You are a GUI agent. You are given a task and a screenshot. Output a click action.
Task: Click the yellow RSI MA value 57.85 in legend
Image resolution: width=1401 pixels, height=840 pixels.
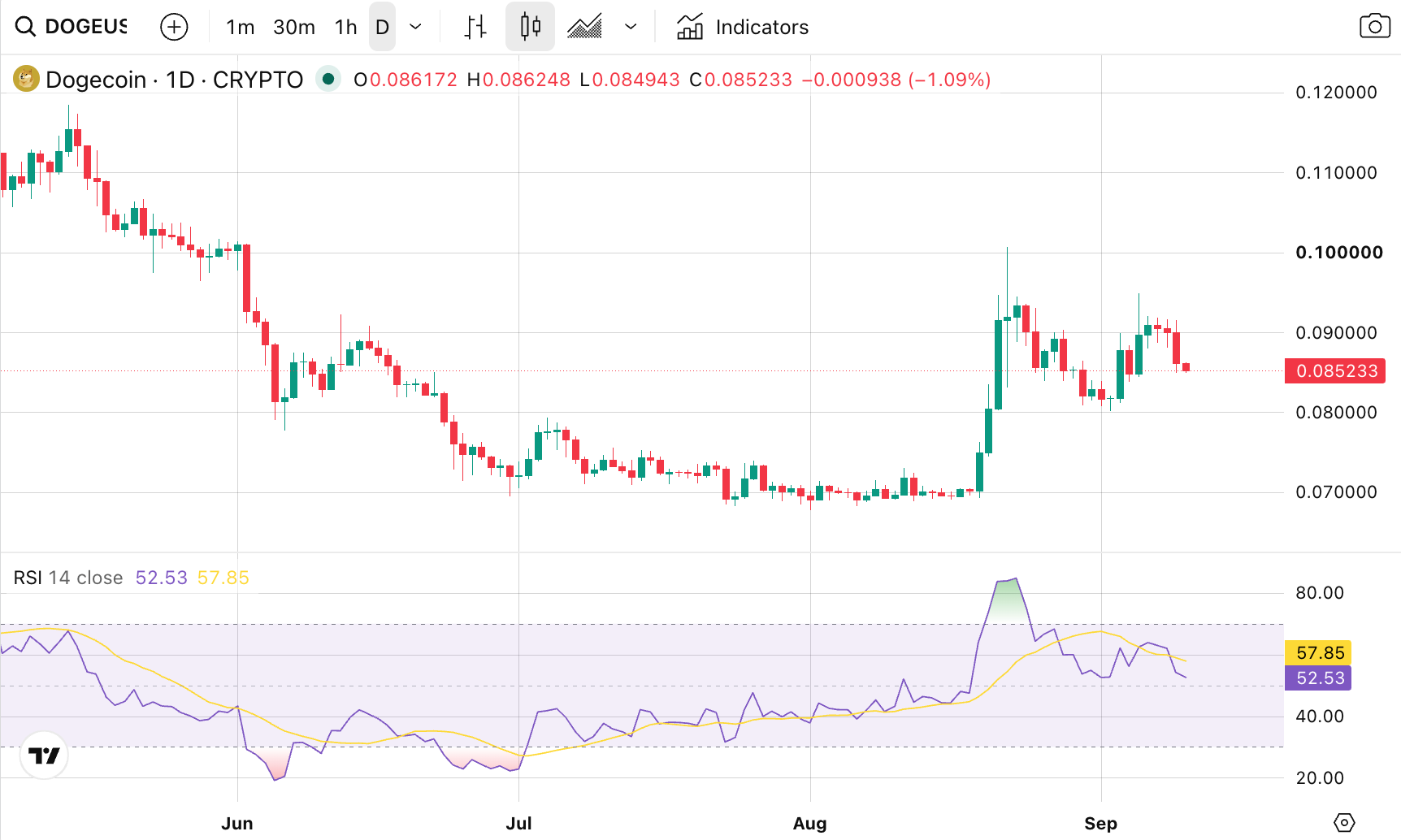pyautogui.click(x=223, y=578)
